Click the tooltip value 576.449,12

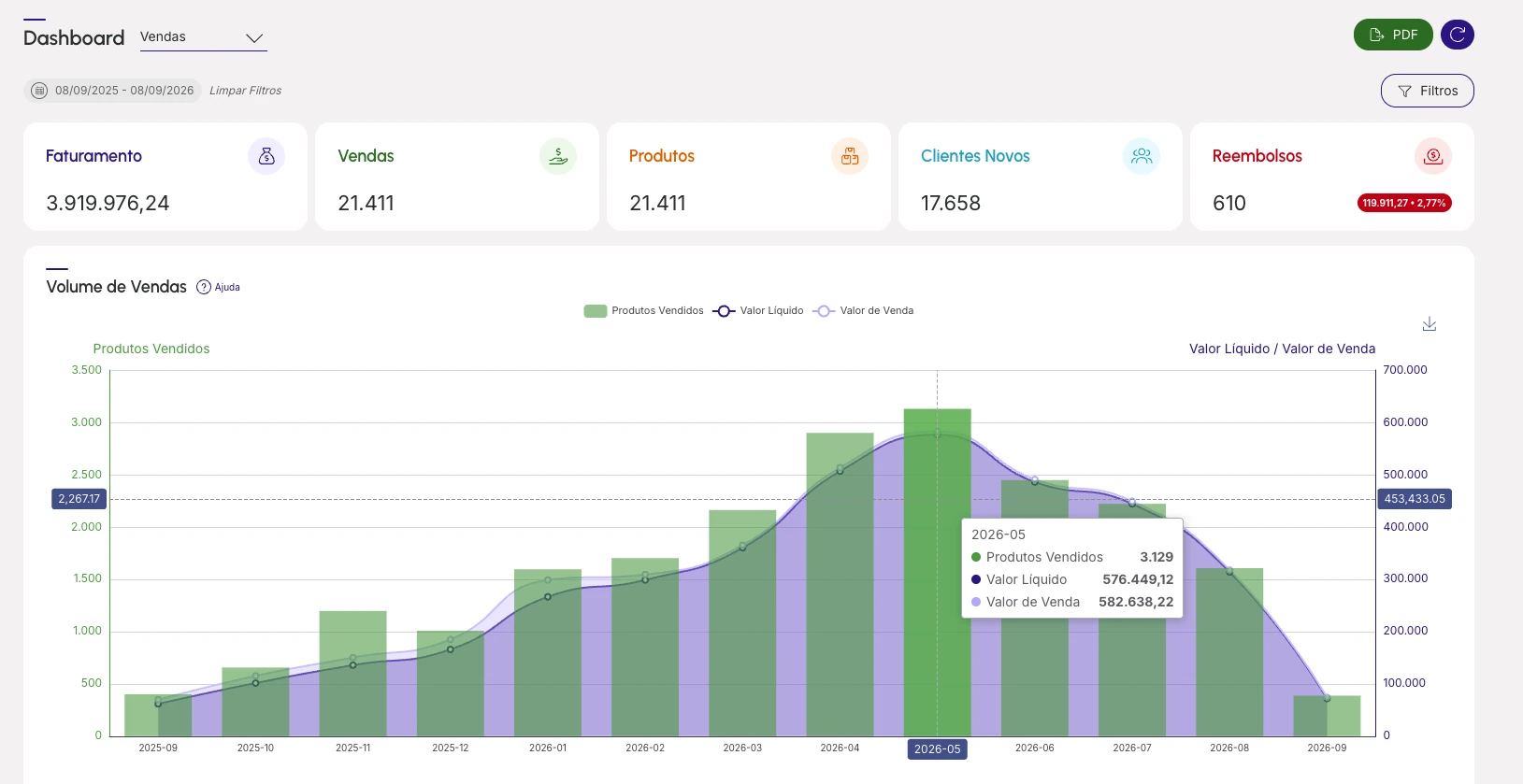(x=1138, y=579)
